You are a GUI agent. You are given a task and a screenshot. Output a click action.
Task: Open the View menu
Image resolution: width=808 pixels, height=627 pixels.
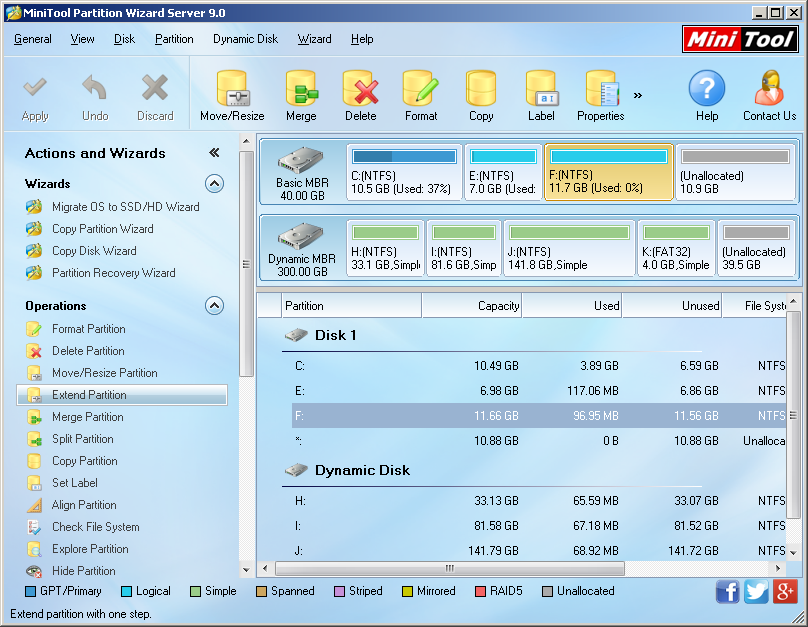(82, 39)
